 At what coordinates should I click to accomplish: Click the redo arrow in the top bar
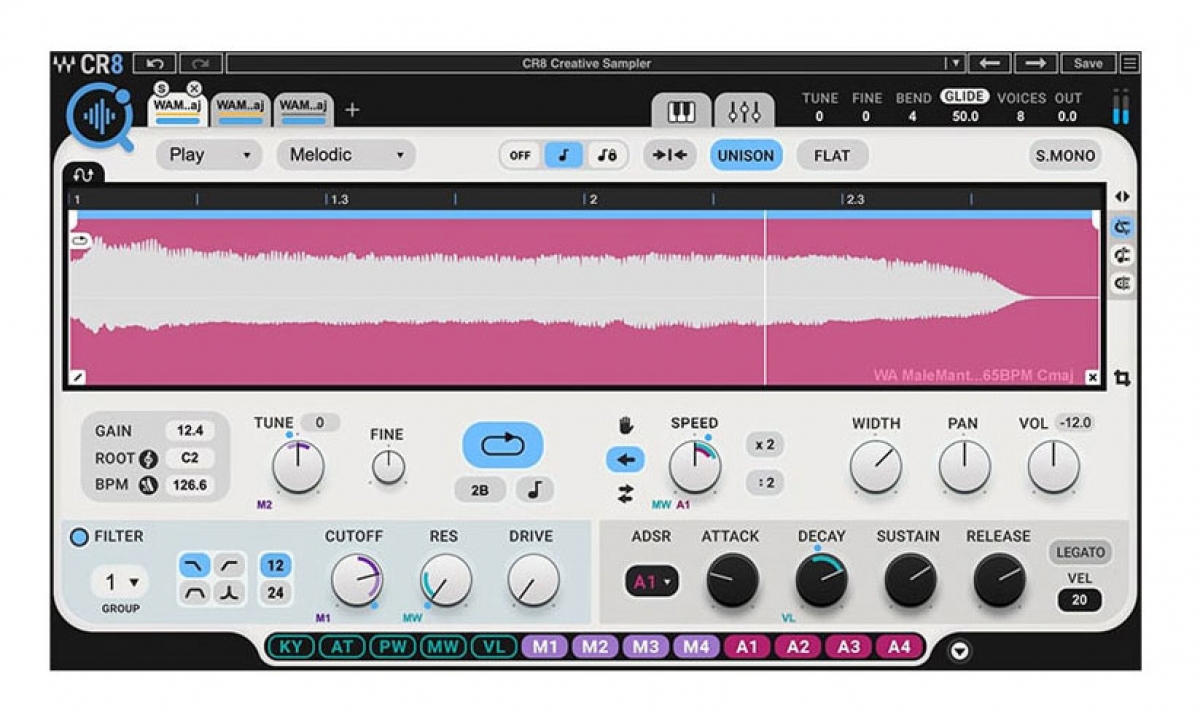coord(200,63)
